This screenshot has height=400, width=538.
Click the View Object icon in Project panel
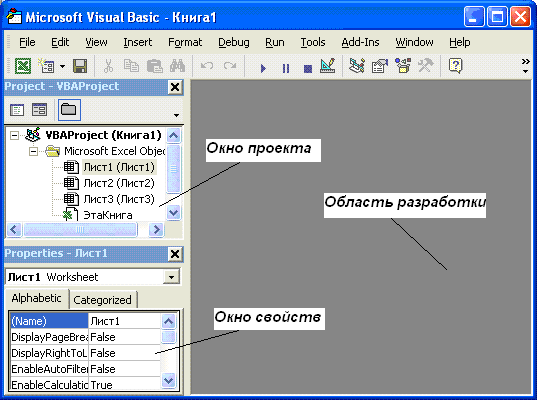(39, 110)
